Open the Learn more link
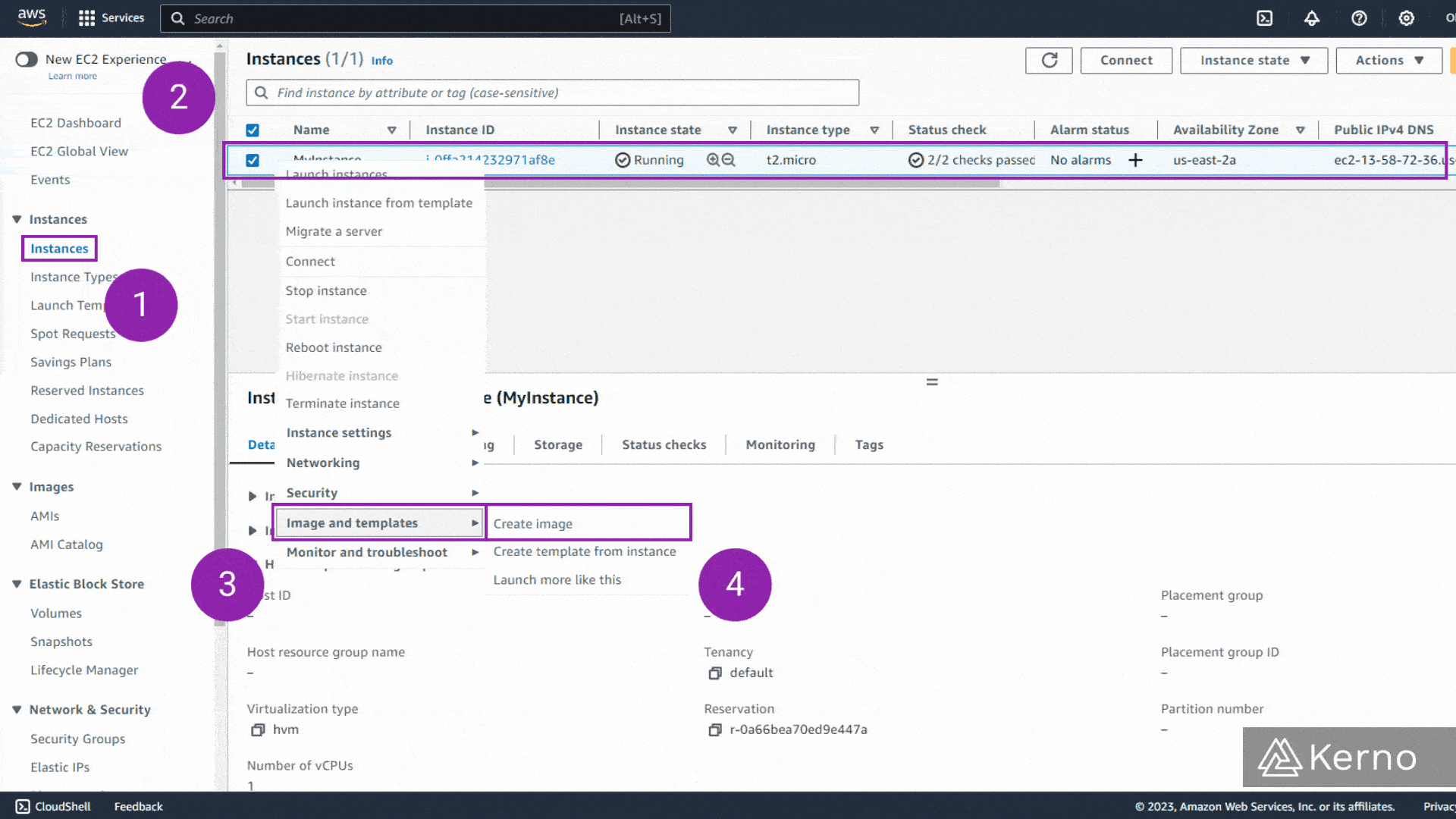This screenshot has width=1456, height=819. coord(73,77)
